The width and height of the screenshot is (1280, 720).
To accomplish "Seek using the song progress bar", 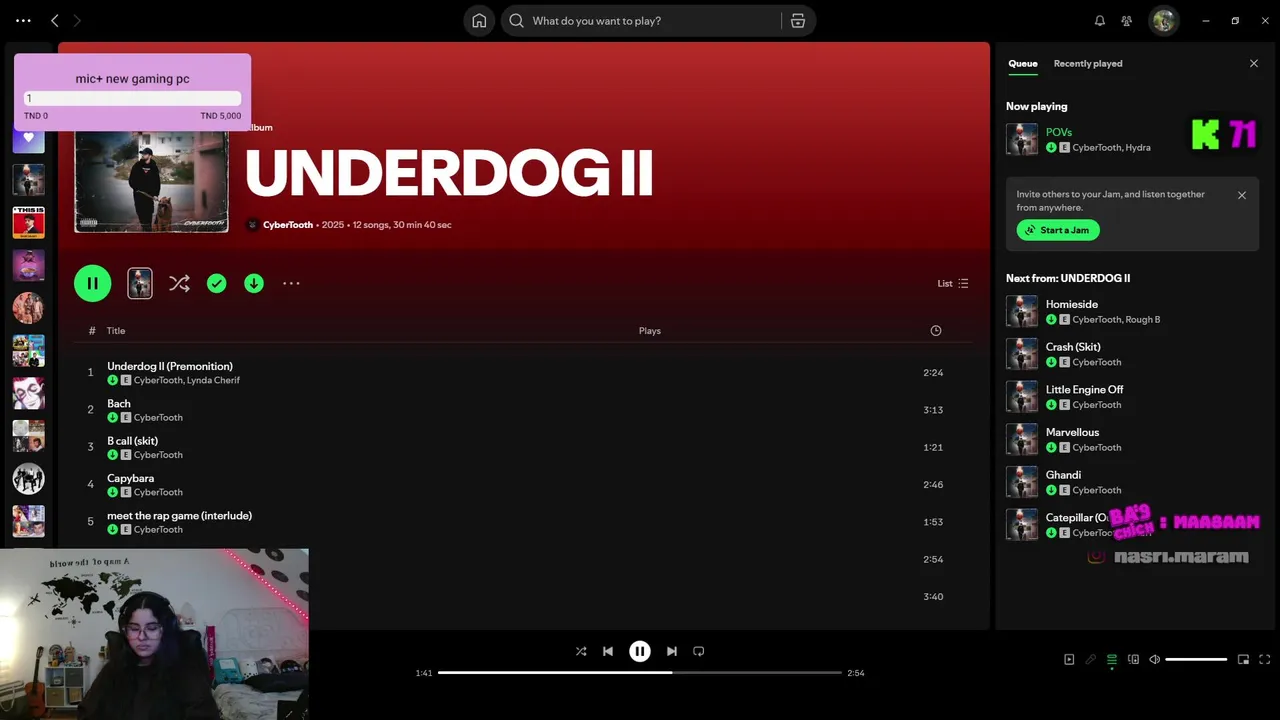I will click(x=640, y=673).
